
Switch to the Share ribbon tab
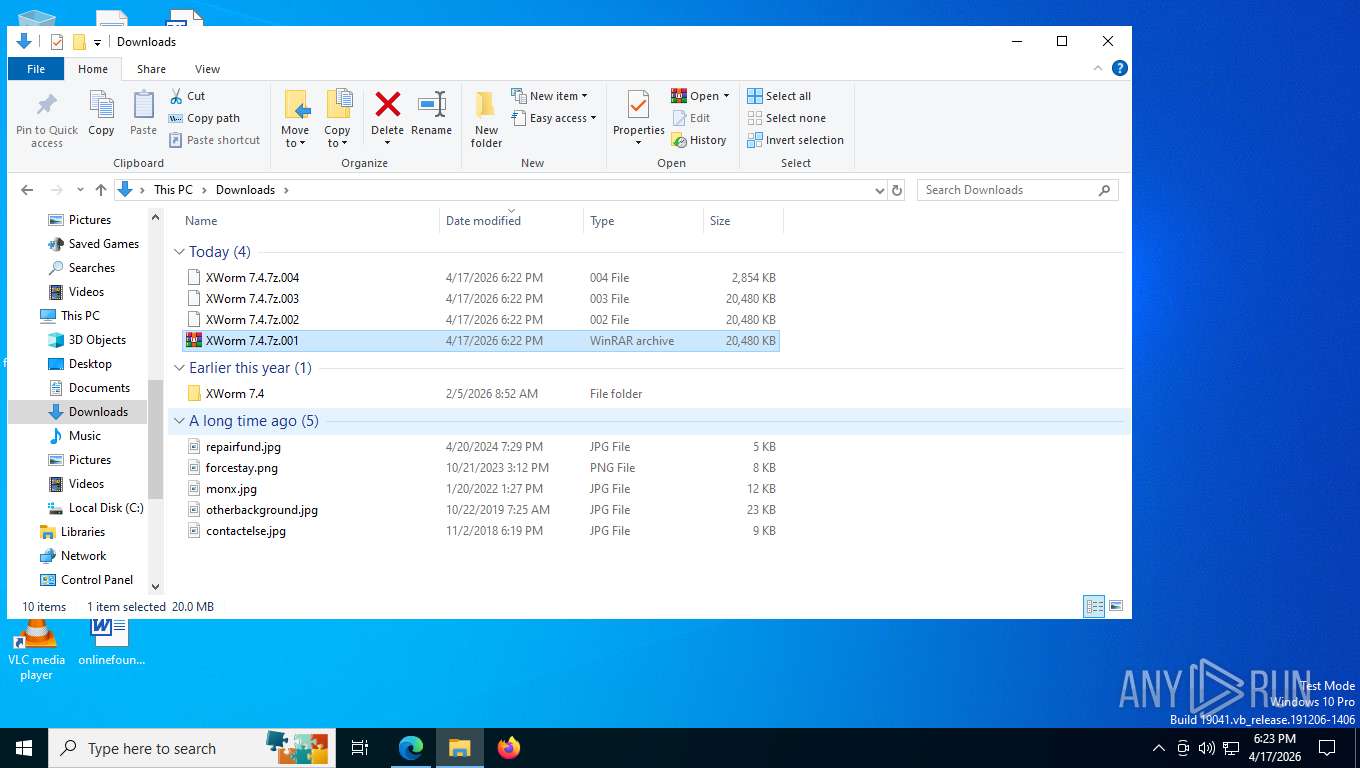pyautogui.click(x=152, y=69)
